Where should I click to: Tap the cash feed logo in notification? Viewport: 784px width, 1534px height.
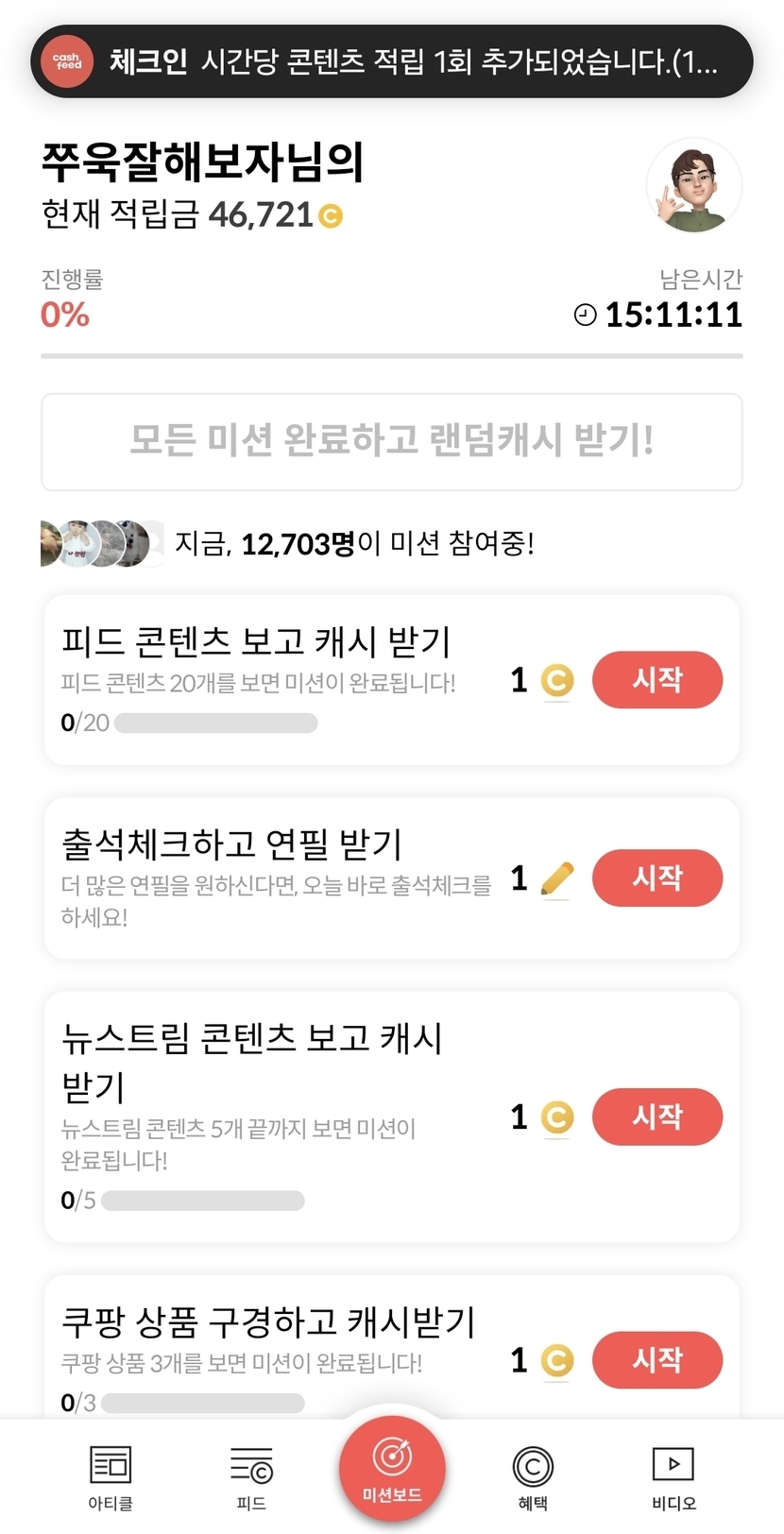(x=67, y=62)
